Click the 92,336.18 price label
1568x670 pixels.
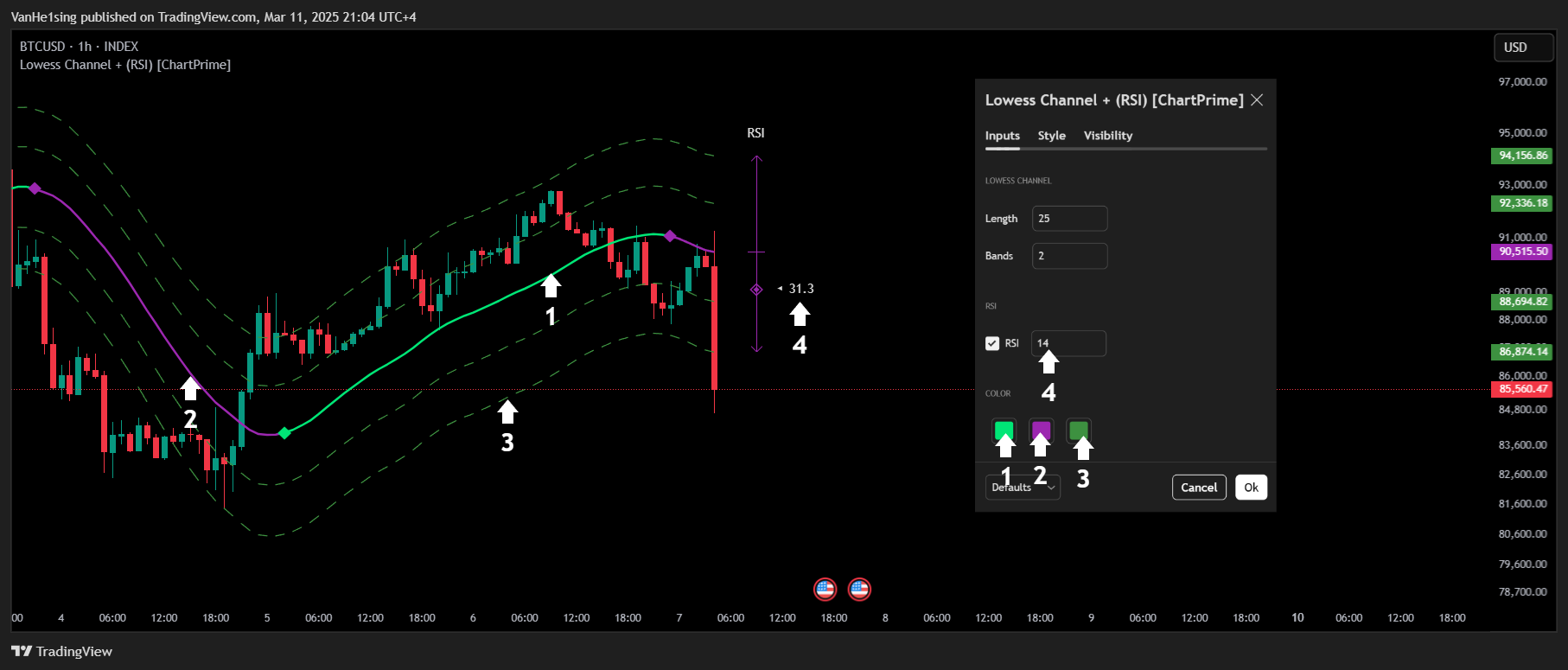click(1522, 203)
